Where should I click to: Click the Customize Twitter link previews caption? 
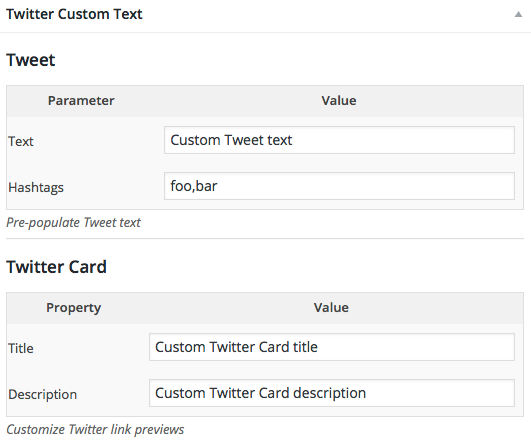tap(95, 429)
